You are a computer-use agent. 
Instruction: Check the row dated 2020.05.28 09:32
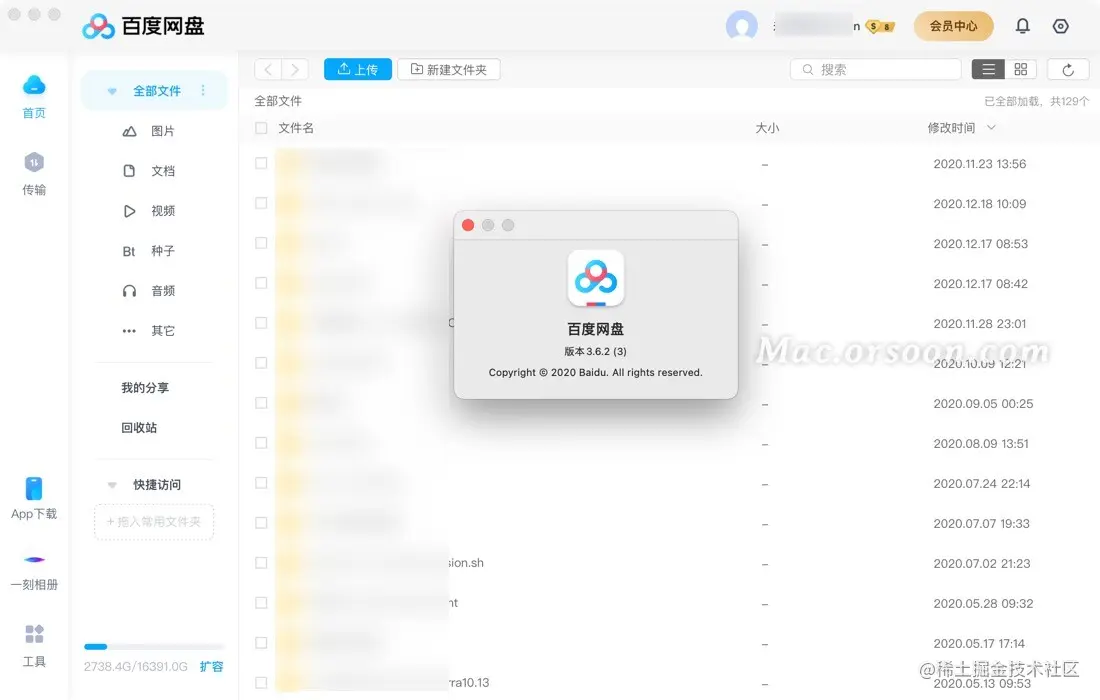pos(261,603)
